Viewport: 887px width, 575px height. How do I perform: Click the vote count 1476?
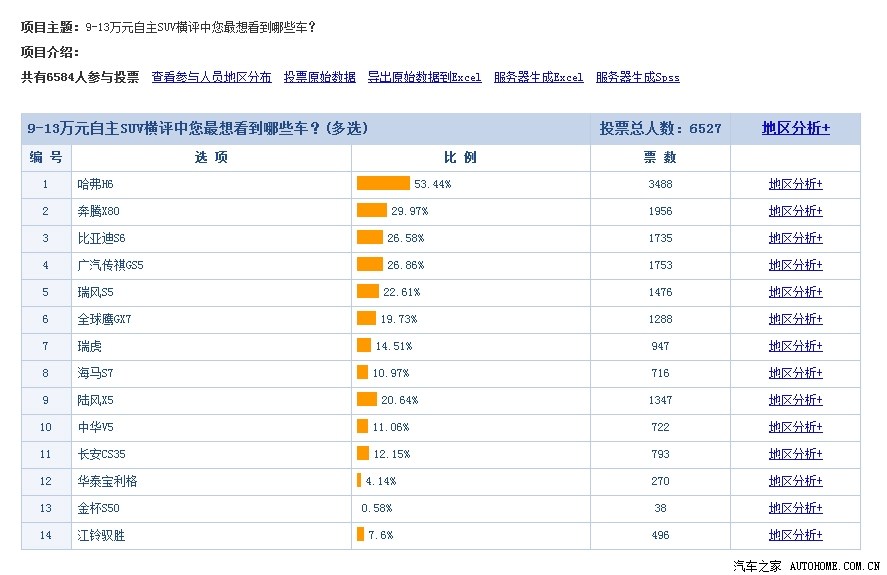tap(660, 293)
